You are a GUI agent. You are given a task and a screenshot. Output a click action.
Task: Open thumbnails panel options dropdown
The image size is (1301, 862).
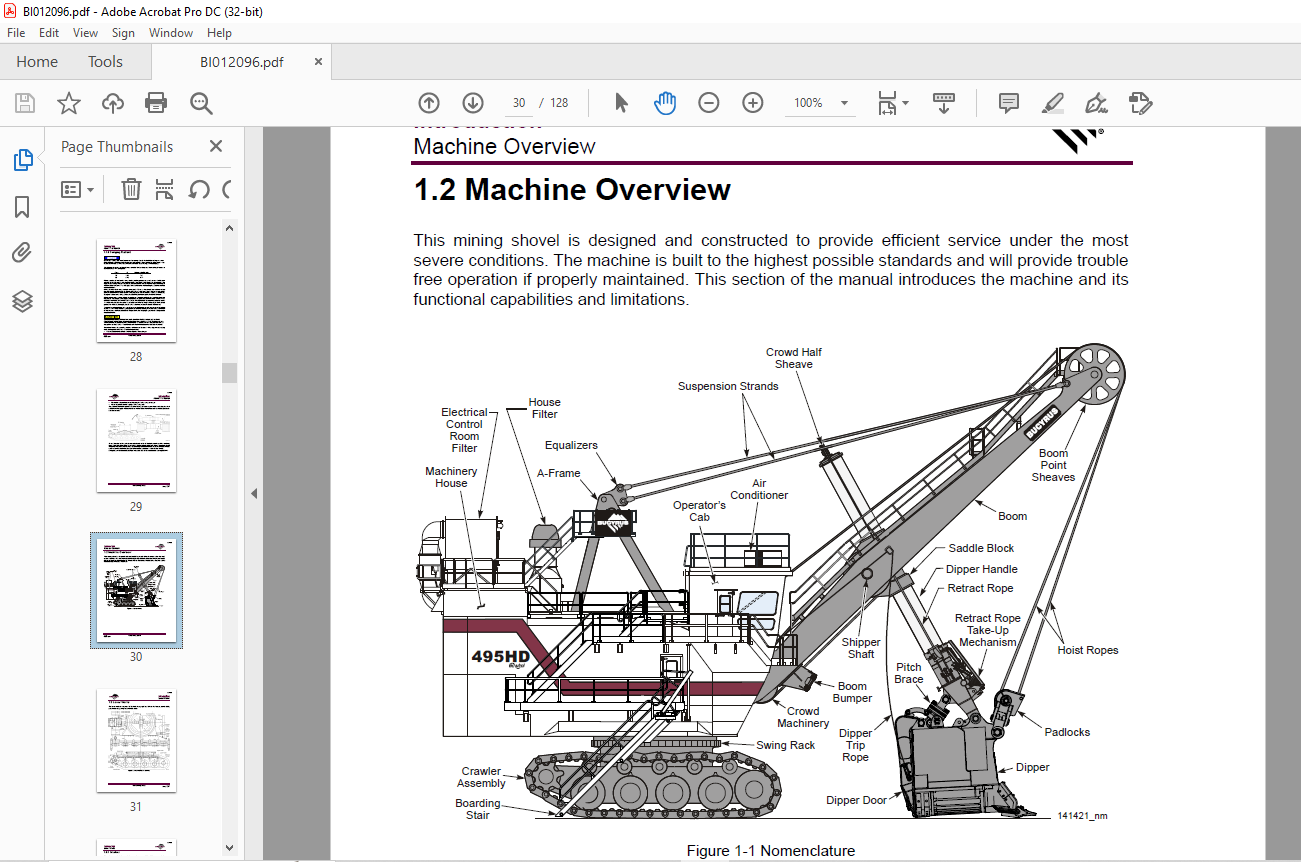(78, 189)
